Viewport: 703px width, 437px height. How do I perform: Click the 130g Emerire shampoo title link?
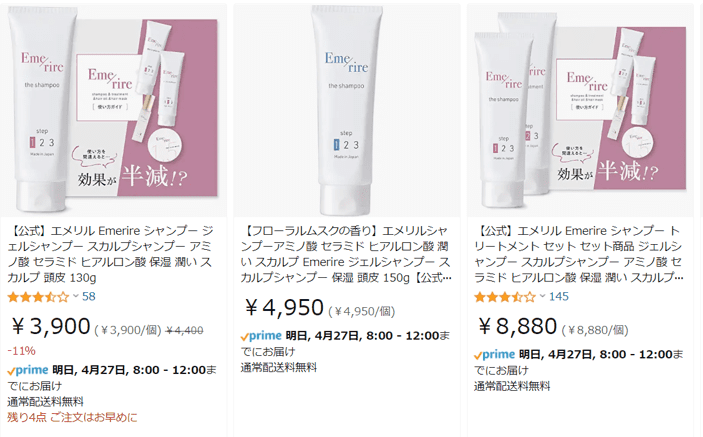tap(110, 254)
